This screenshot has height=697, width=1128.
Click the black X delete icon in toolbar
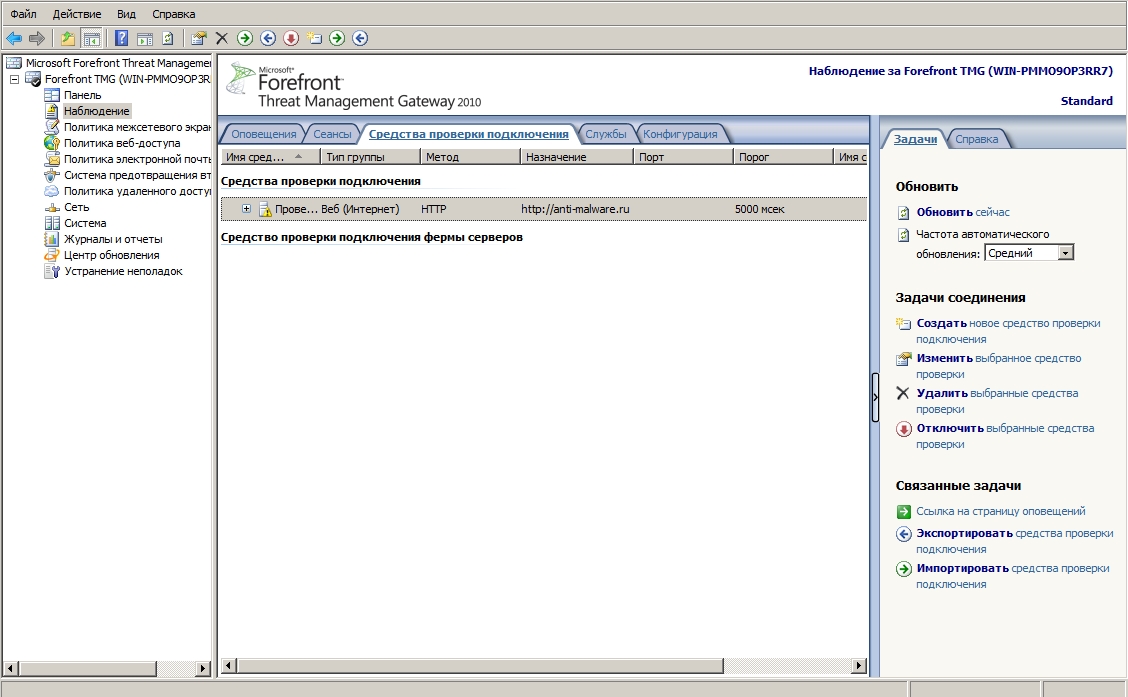pos(222,38)
